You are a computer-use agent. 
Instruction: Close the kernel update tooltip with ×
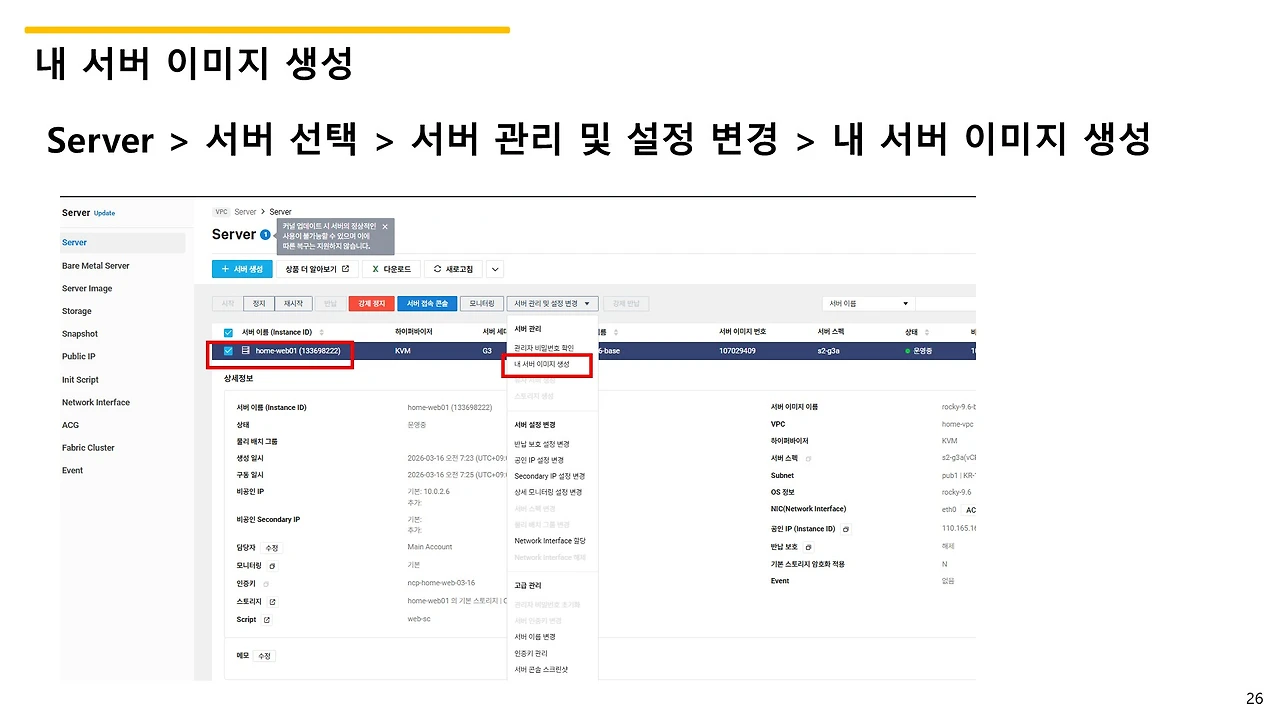tap(384, 227)
